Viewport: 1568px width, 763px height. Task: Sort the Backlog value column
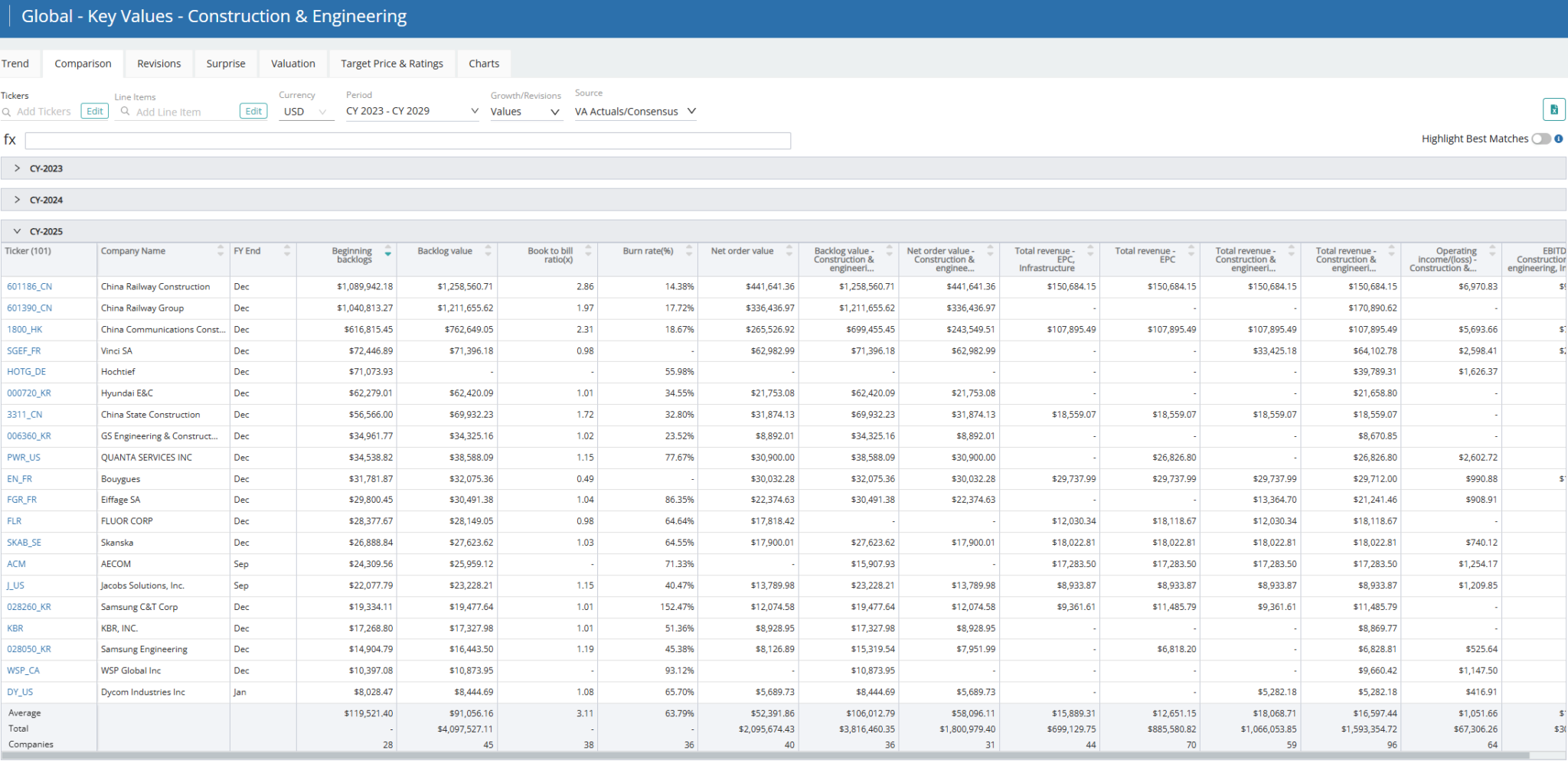(x=488, y=250)
